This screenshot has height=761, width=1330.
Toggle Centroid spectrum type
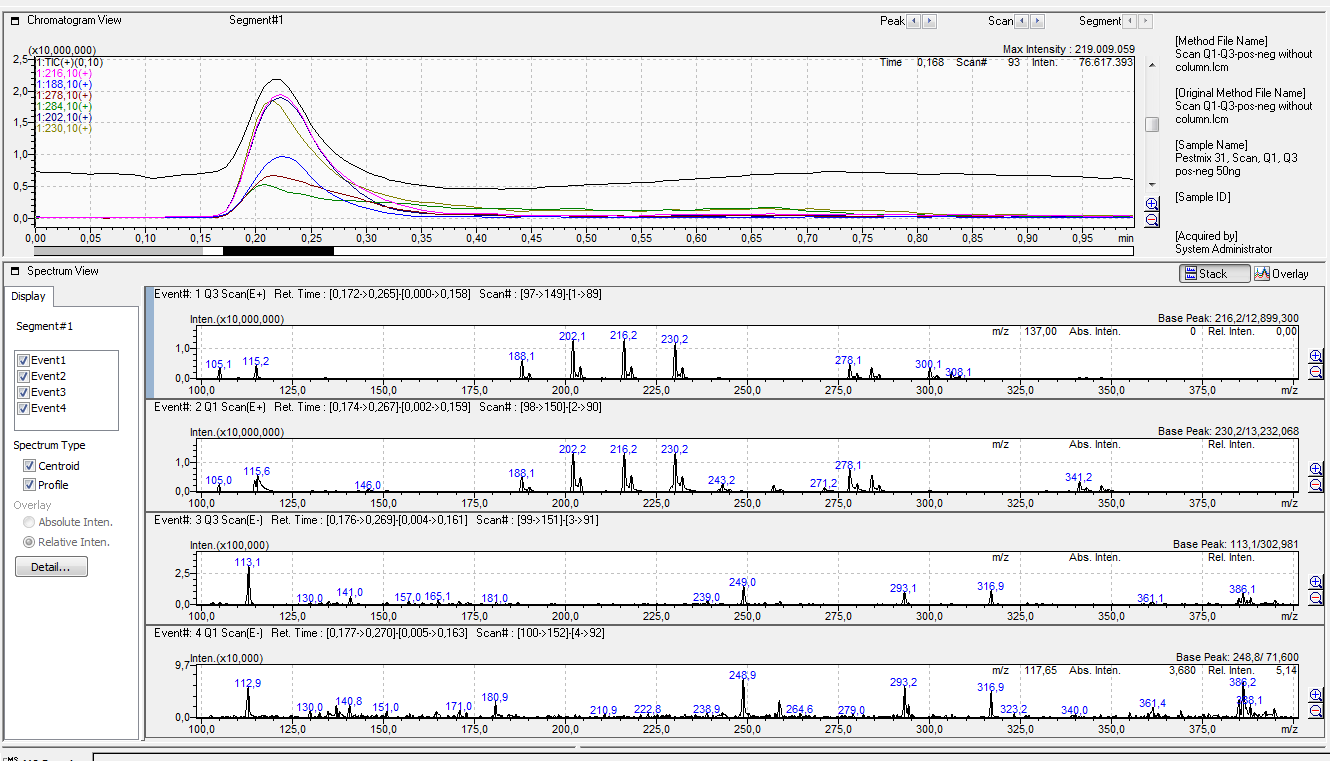coord(30,466)
